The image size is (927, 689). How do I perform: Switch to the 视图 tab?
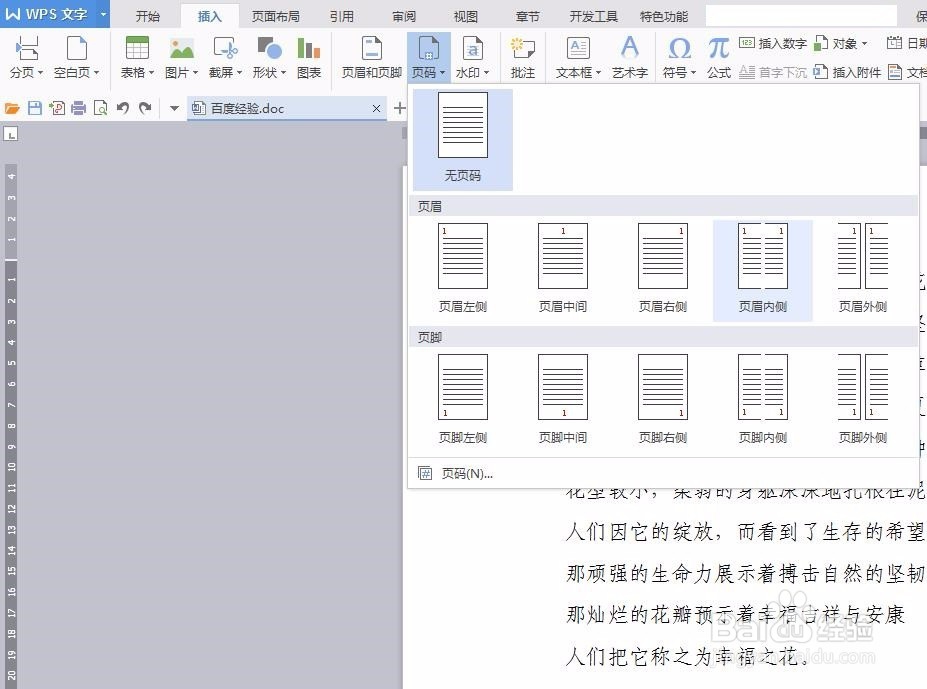[x=466, y=17]
